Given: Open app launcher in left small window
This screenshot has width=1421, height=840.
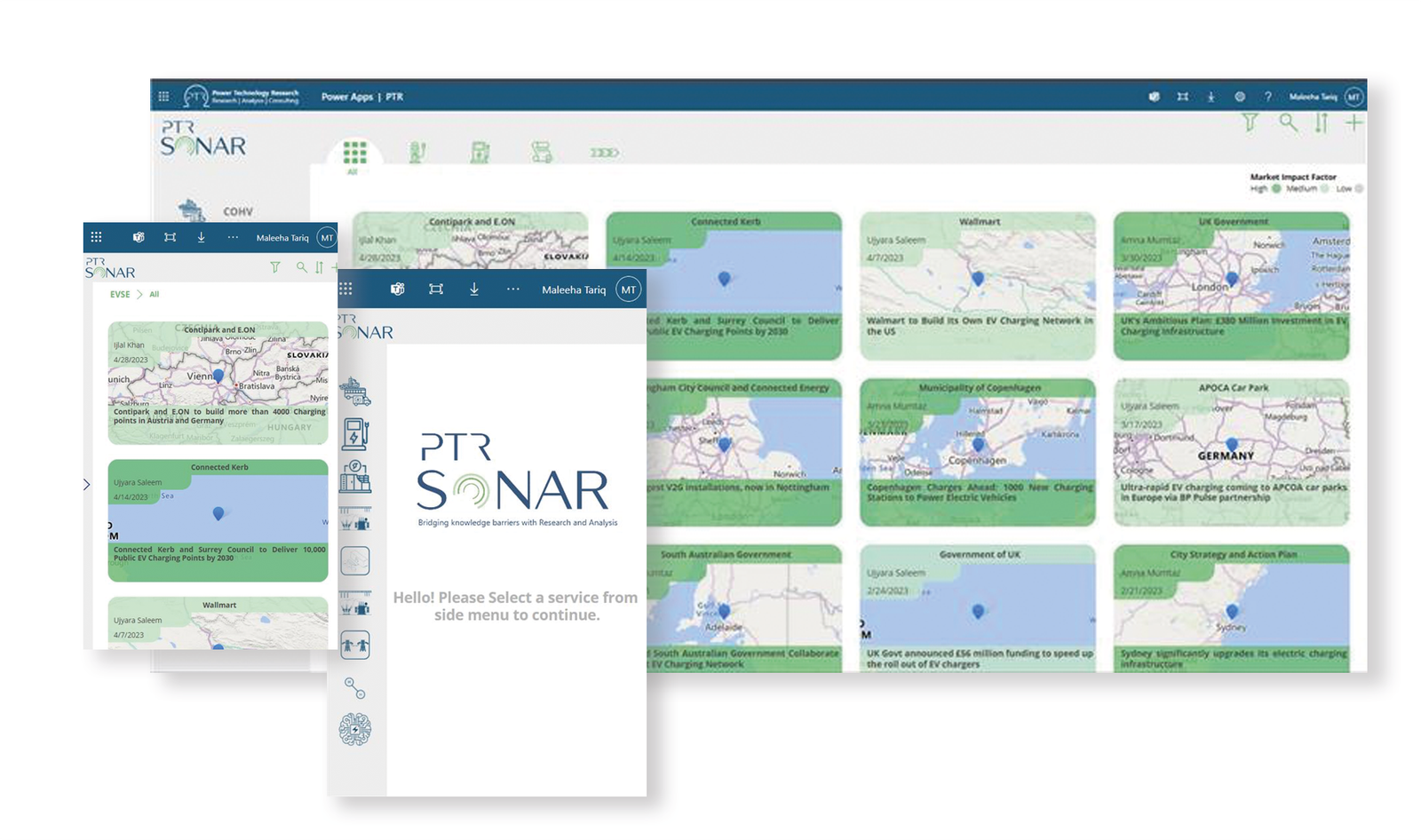Looking at the screenshot, I should [97, 237].
